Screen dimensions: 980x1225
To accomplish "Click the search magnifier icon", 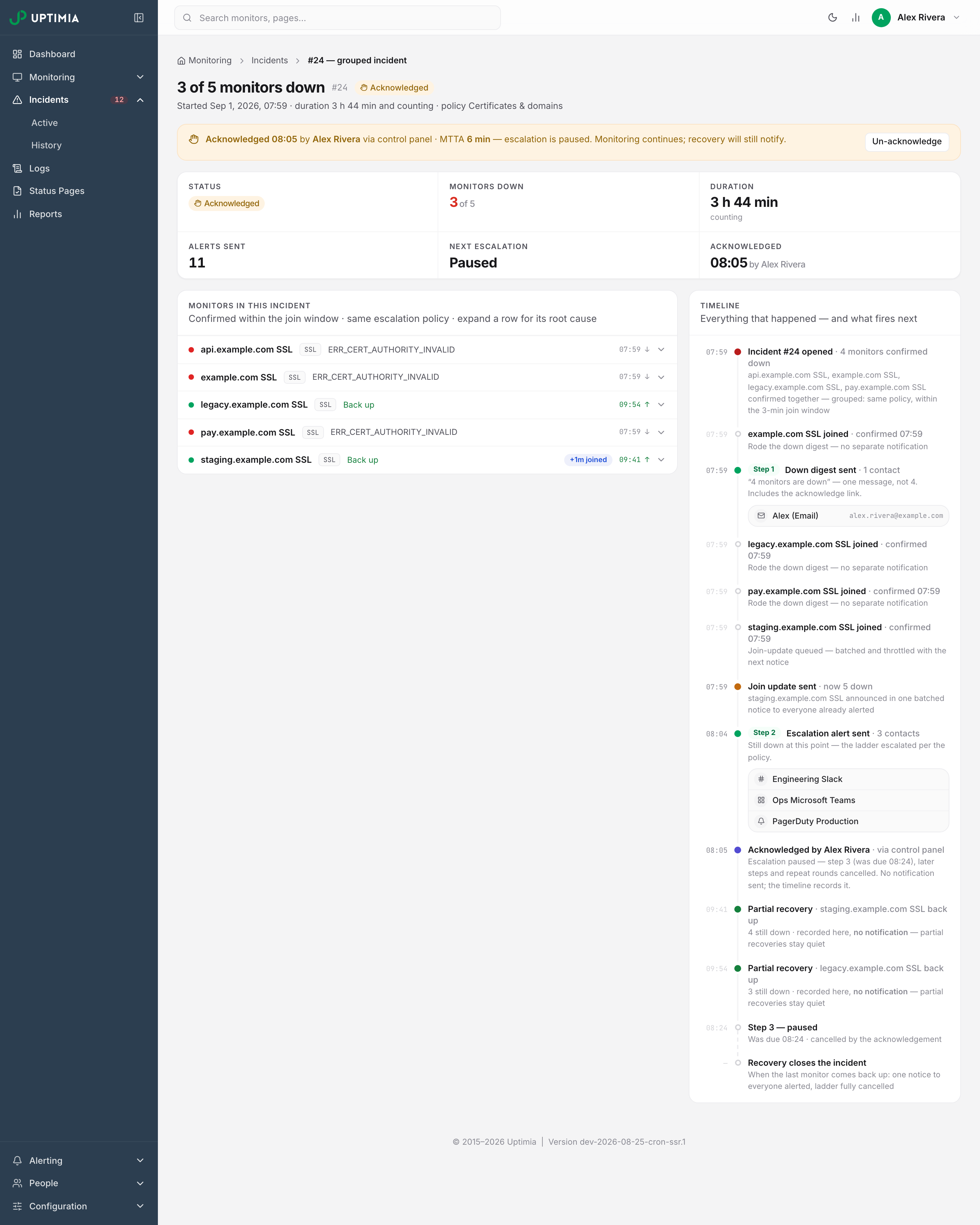I will point(187,18).
